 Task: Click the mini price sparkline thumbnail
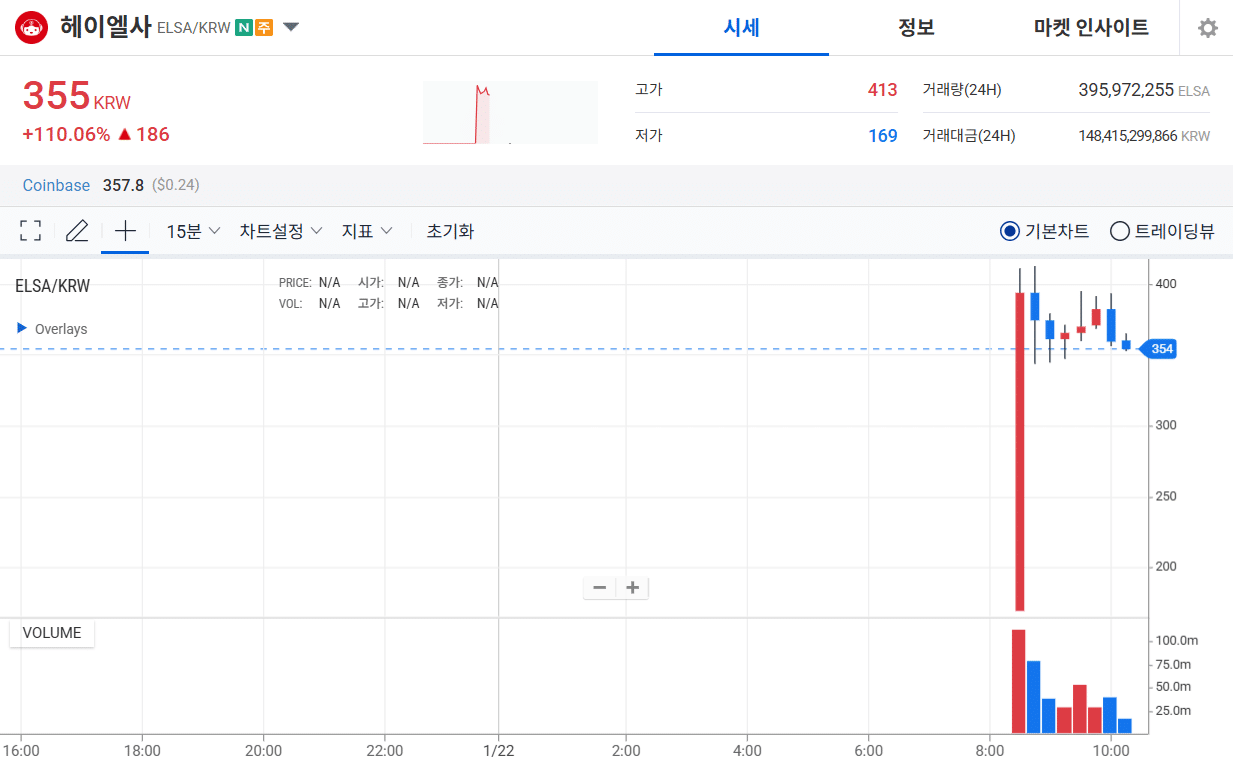tap(510, 112)
